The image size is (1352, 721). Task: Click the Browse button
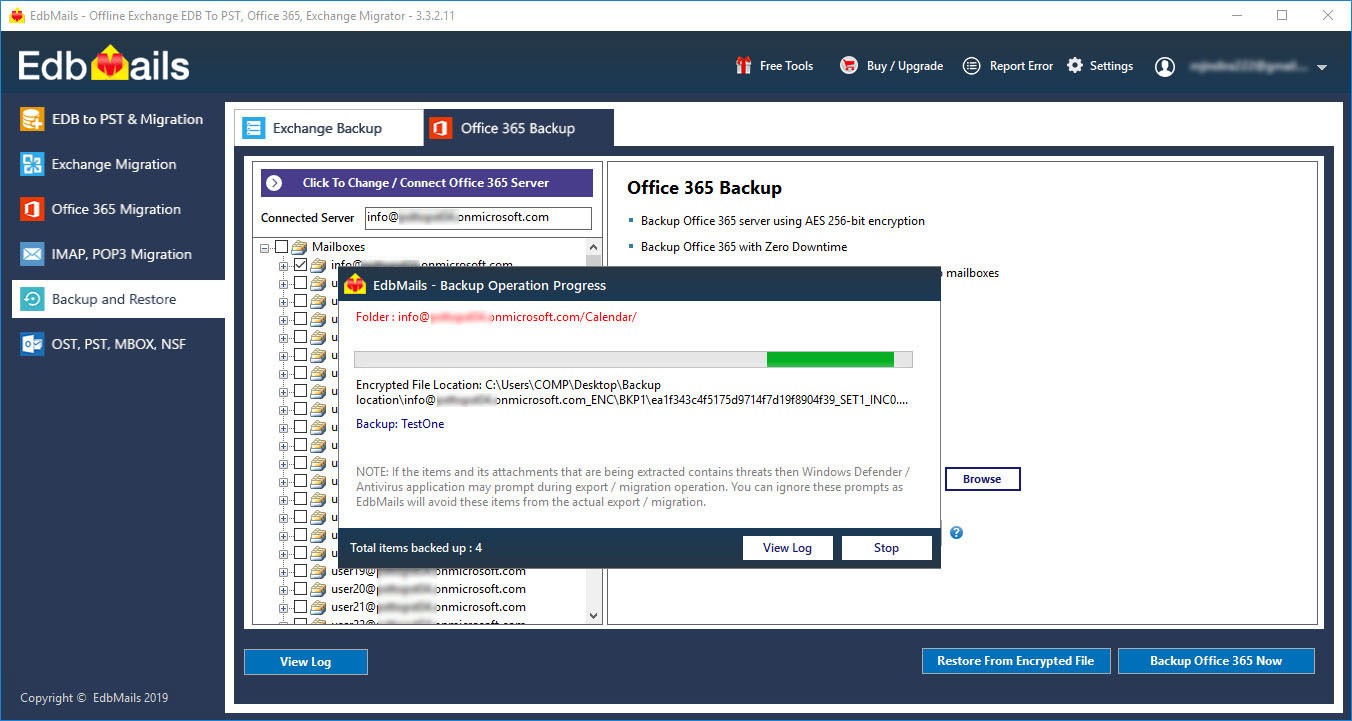tap(982, 479)
